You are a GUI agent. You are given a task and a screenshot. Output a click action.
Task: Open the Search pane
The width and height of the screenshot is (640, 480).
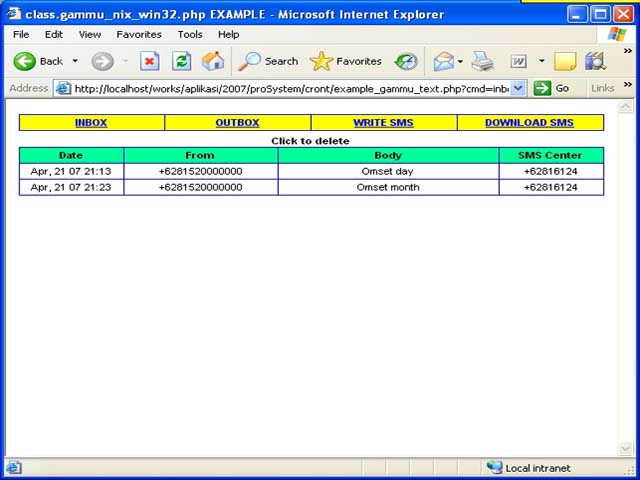[x=268, y=61]
